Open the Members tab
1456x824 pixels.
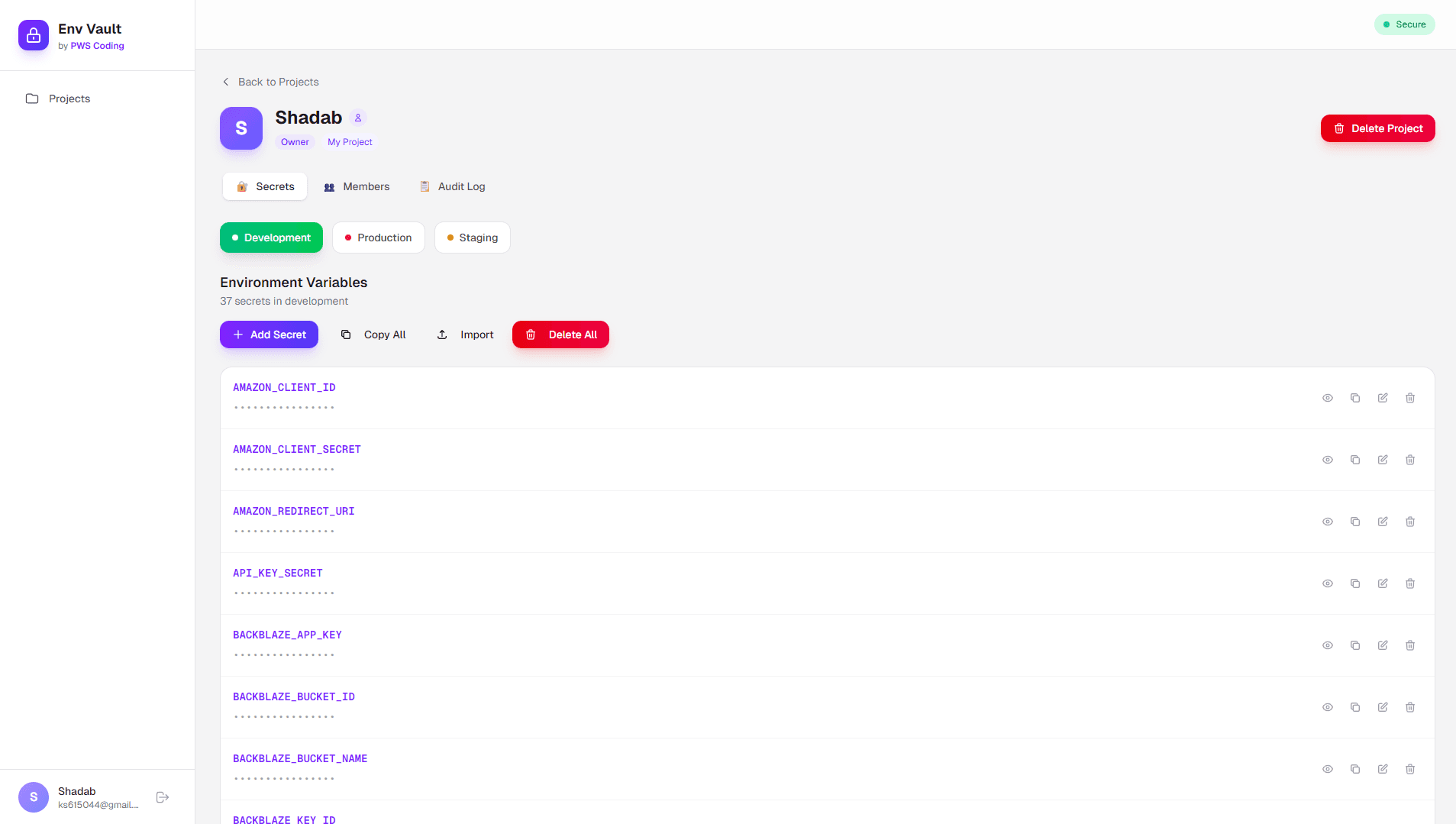tap(357, 186)
